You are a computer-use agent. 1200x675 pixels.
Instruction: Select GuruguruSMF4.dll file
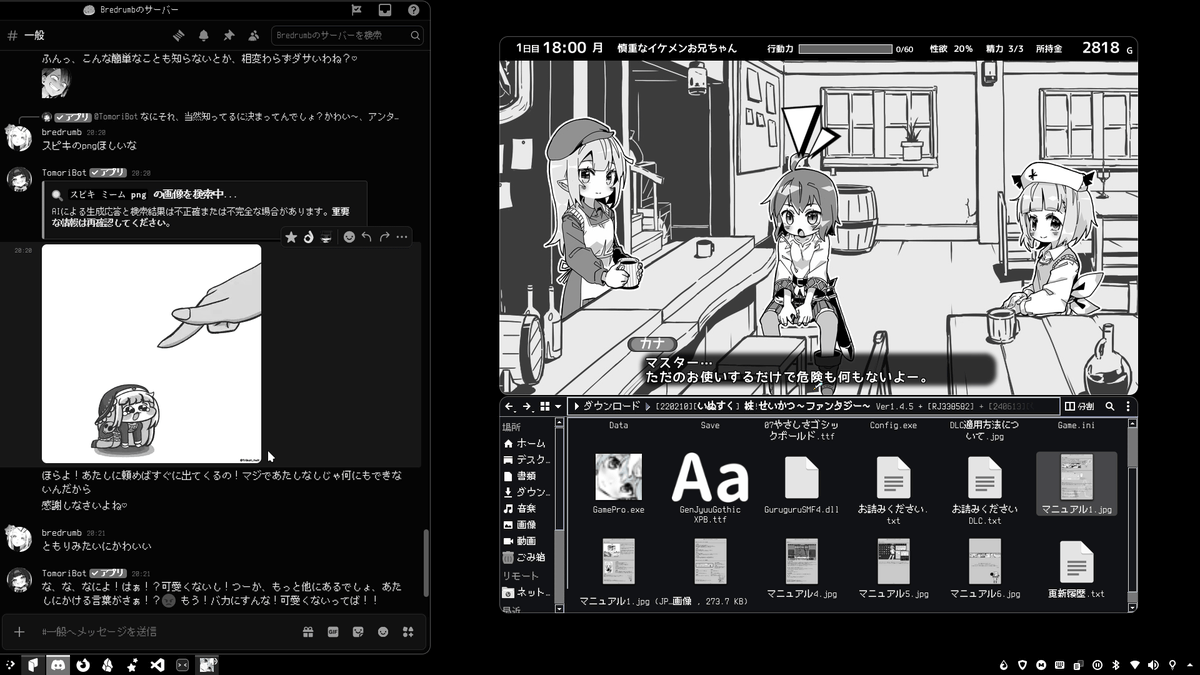pos(802,485)
